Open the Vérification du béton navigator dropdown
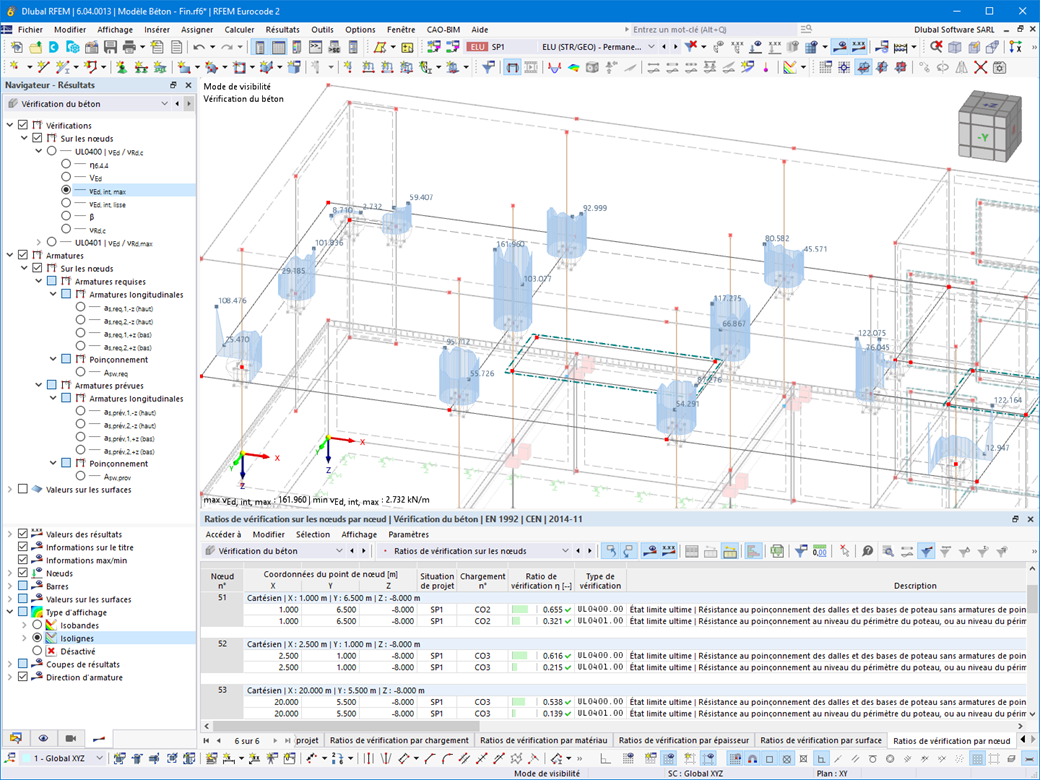This screenshot has height=780, width=1040. click(x=164, y=104)
